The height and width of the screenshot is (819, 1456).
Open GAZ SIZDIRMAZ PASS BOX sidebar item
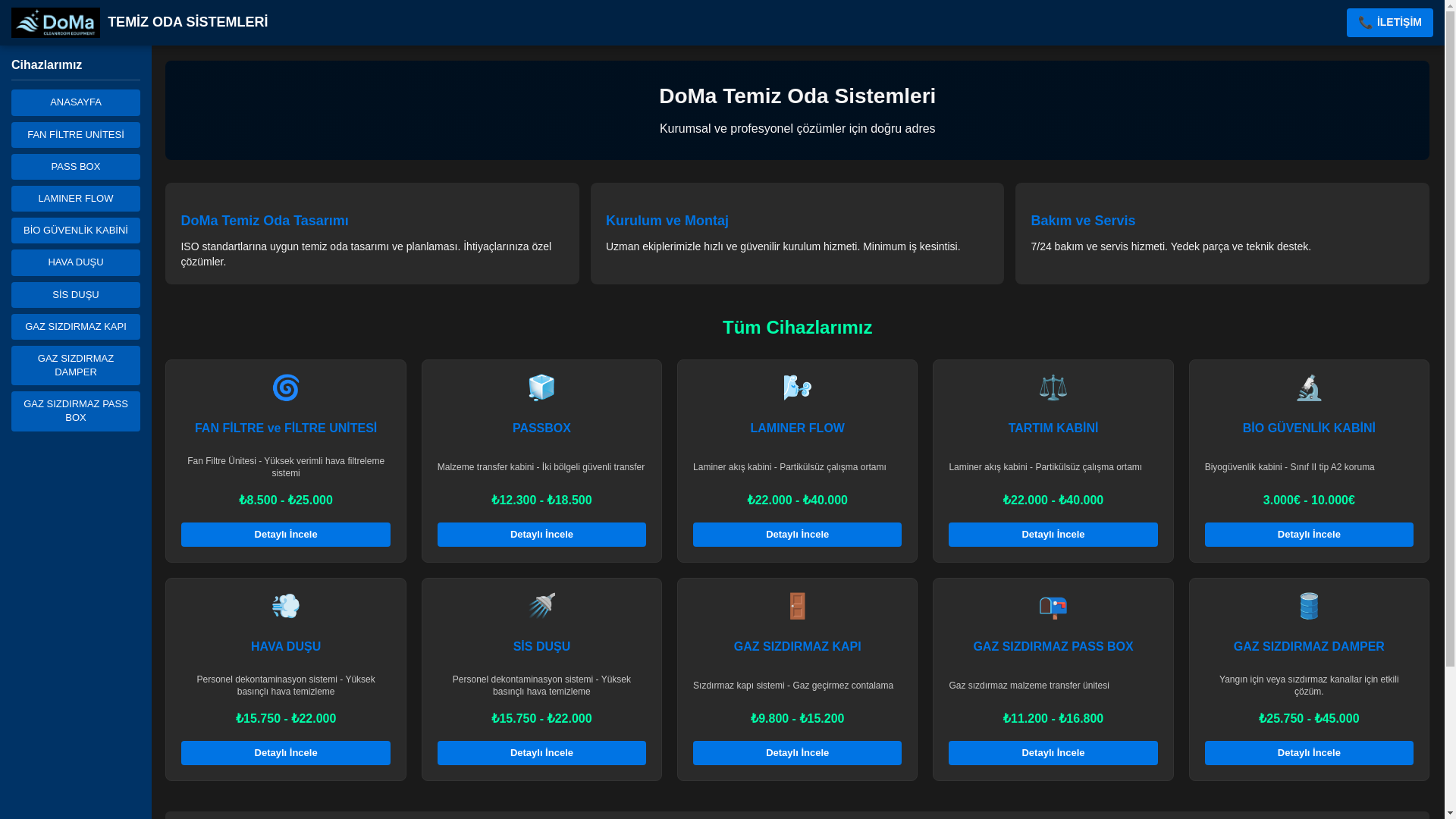coord(76,411)
